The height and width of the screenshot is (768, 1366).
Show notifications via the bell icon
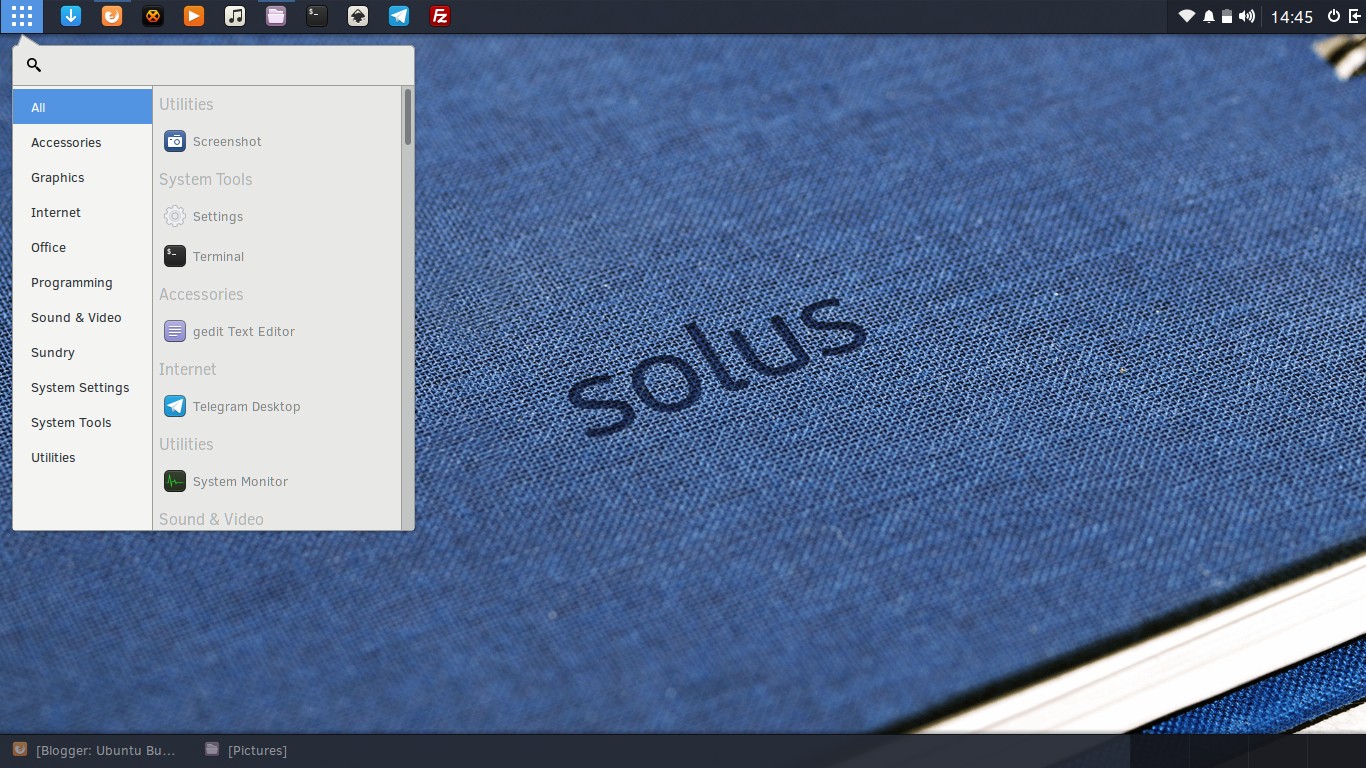1209,16
